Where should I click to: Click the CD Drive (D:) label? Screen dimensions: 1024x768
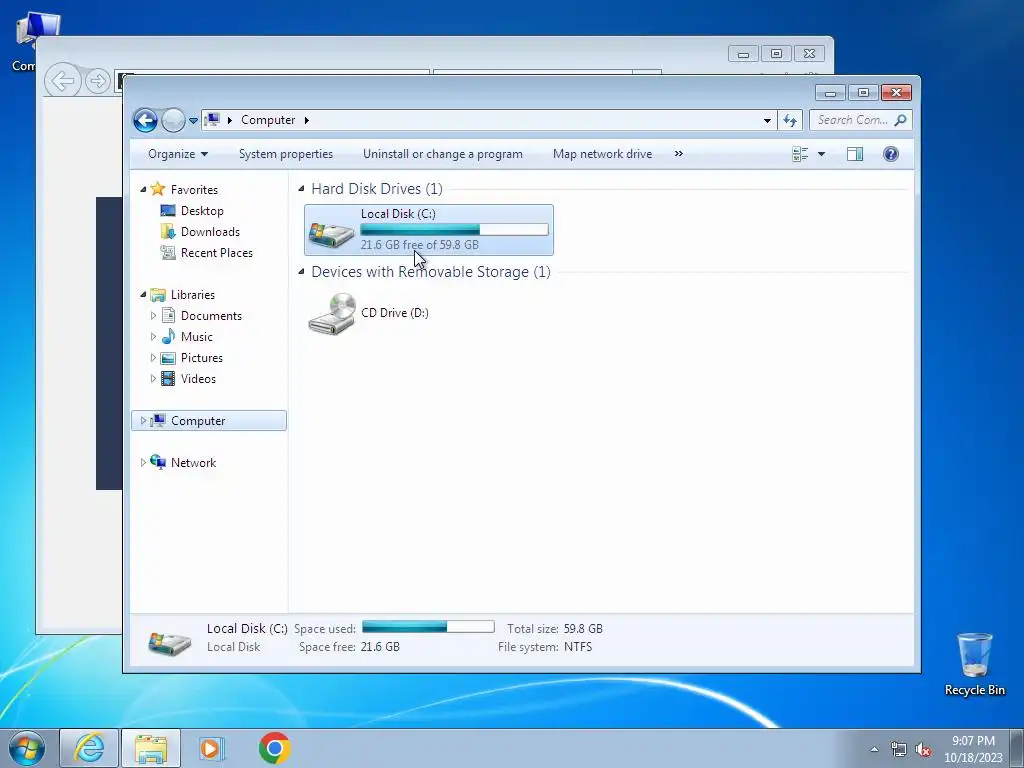pos(394,313)
